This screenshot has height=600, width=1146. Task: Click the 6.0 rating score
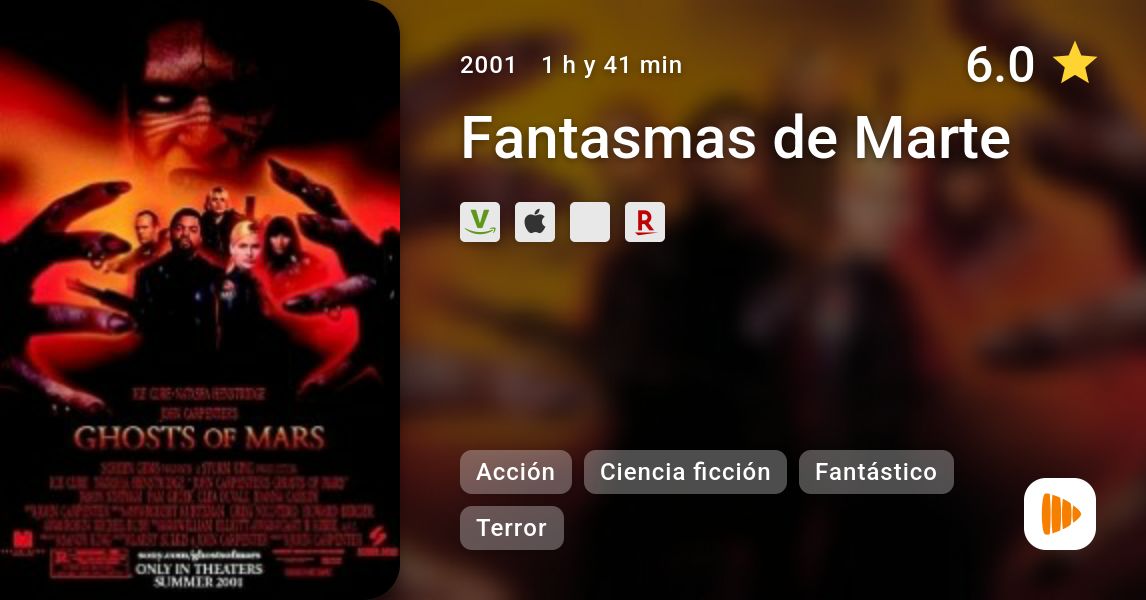click(1000, 64)
